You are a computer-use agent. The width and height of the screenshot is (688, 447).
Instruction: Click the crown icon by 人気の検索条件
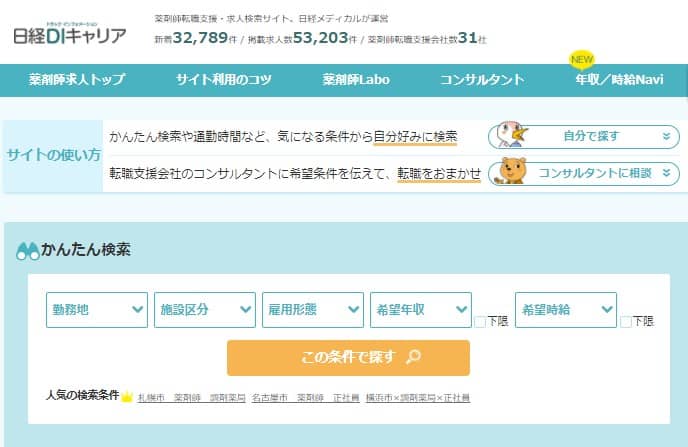(x=127, y=397)
